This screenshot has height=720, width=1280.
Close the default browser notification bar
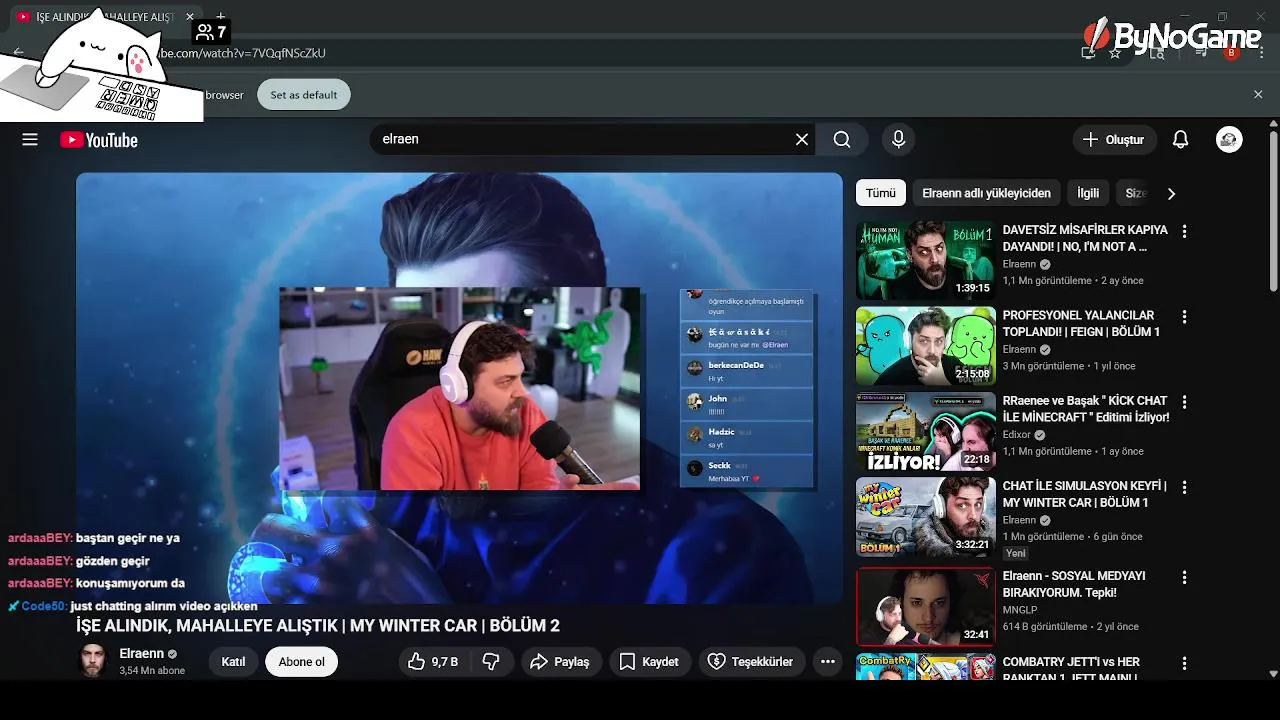pyautogui.click(x=1258, y=94)
